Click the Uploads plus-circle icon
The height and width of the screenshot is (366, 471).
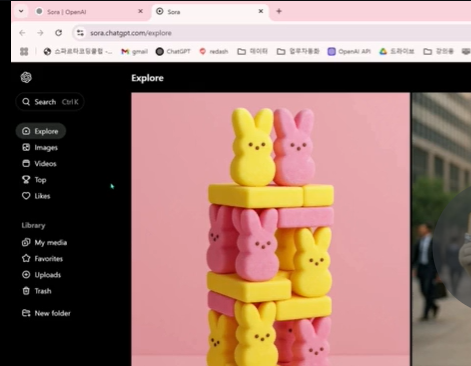26,275
